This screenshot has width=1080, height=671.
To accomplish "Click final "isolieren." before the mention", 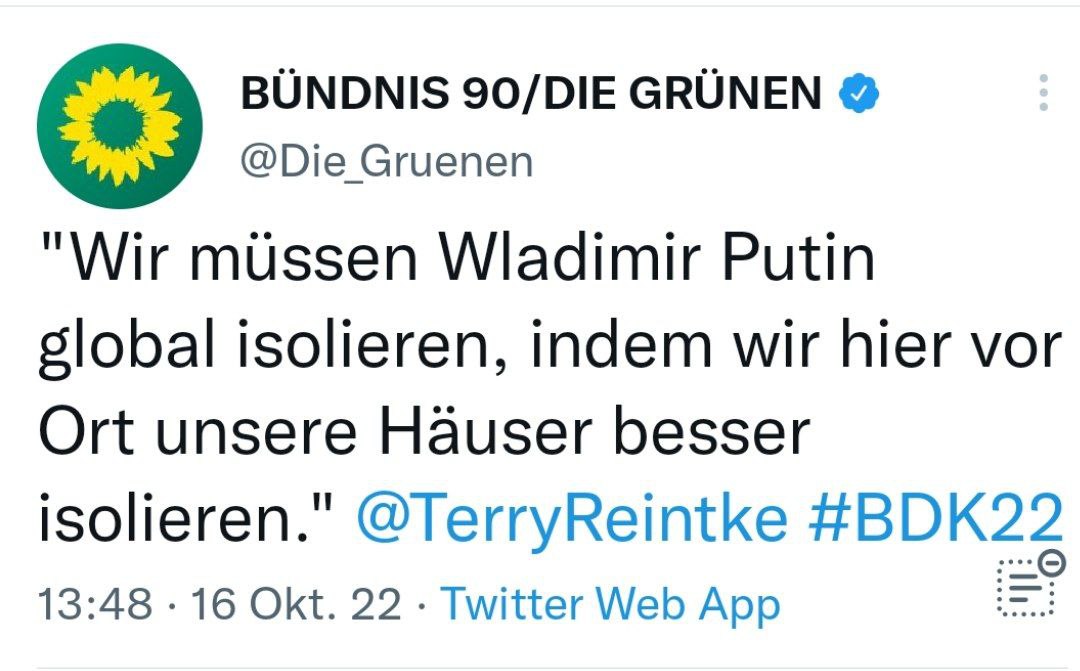I will [188, 521].
